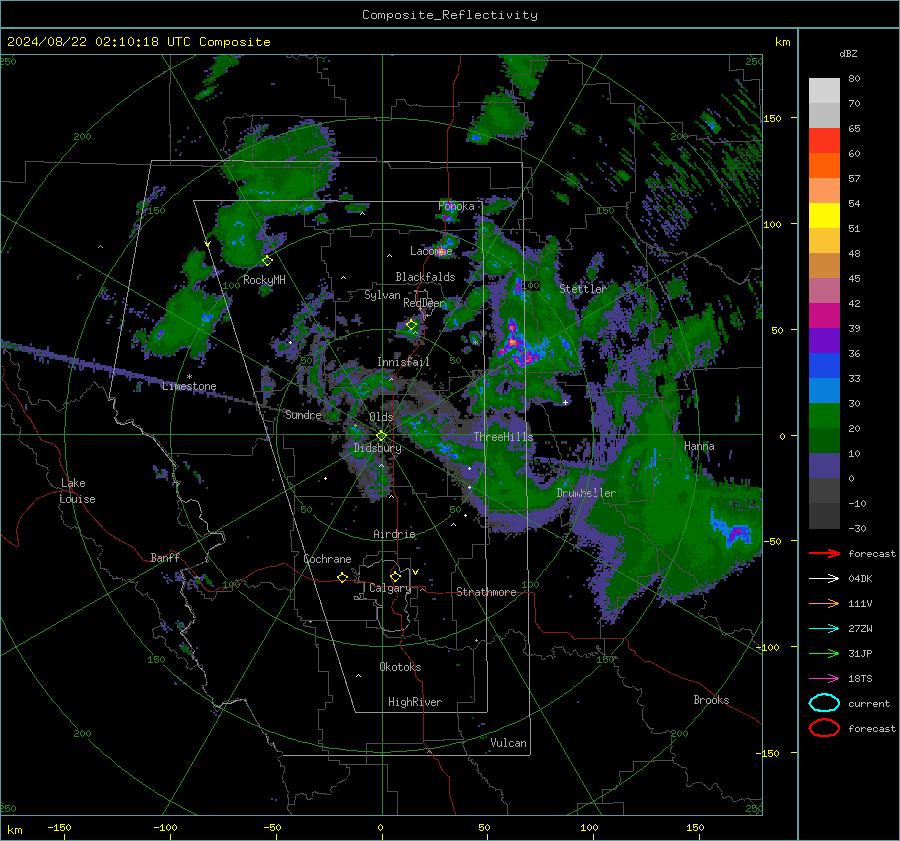This screenshot has width=900, height=841.
Task: Click the Lake Louise label
Action: 78,491
